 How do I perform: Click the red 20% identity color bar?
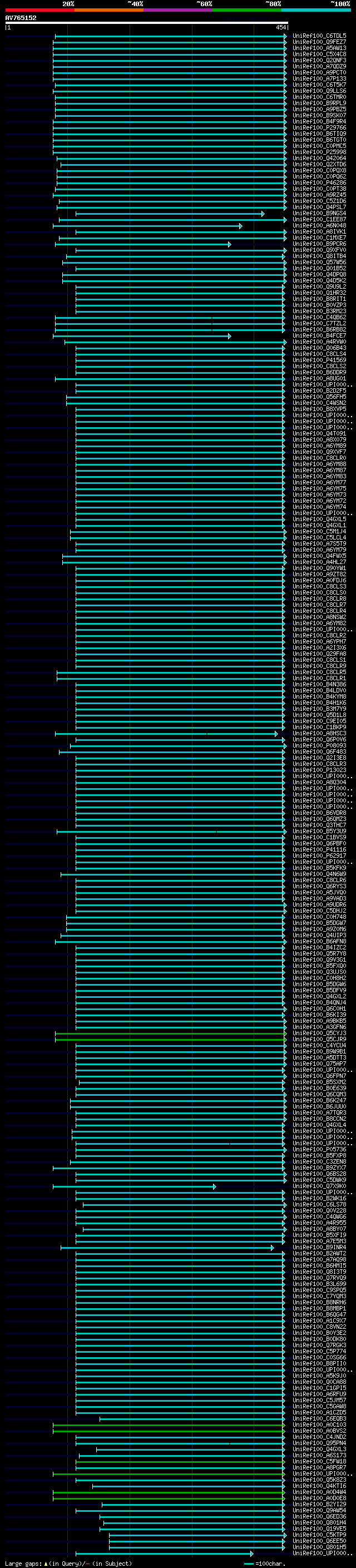click(39, 10)
